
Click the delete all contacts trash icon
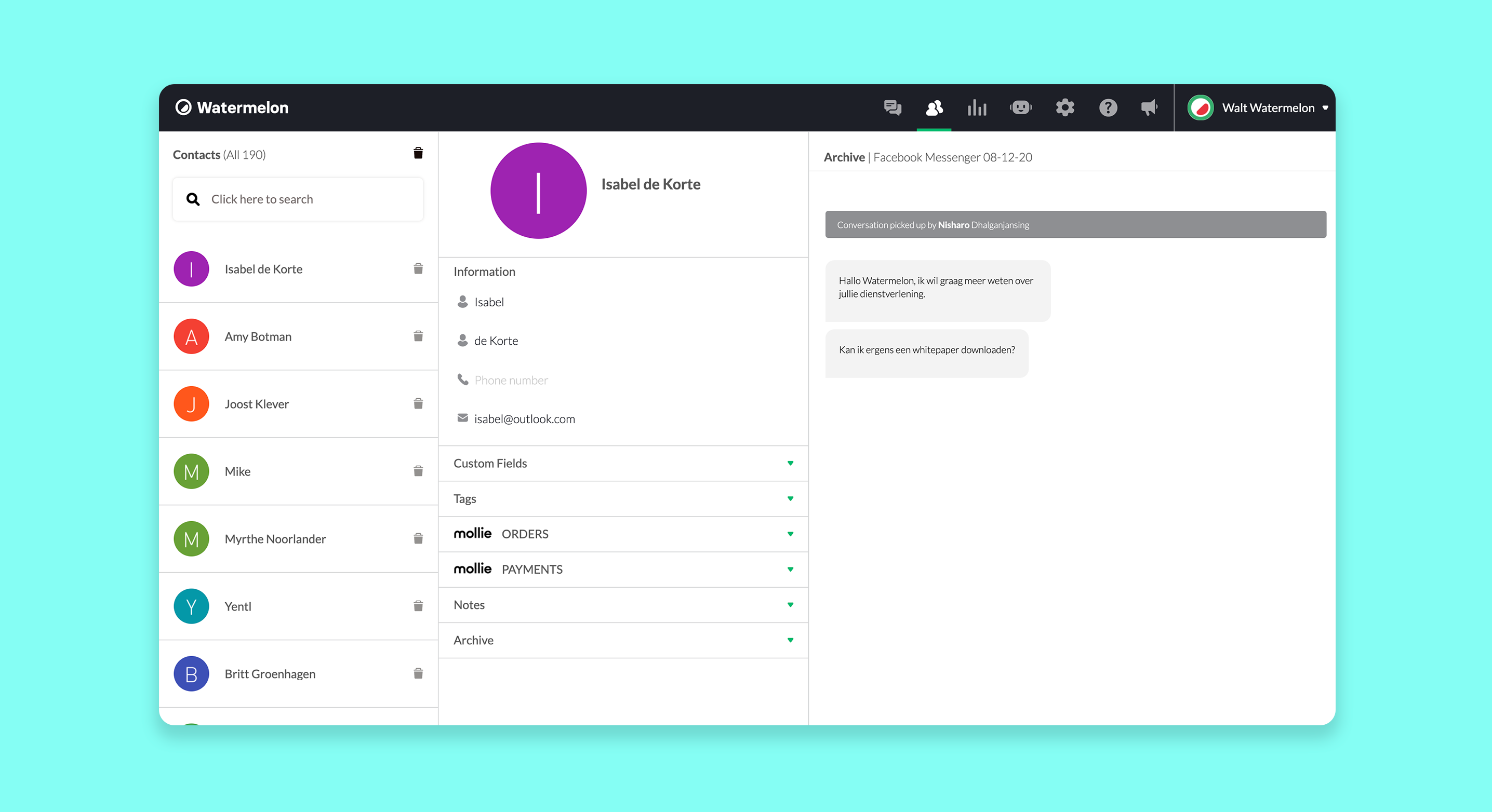click(418, 153)
